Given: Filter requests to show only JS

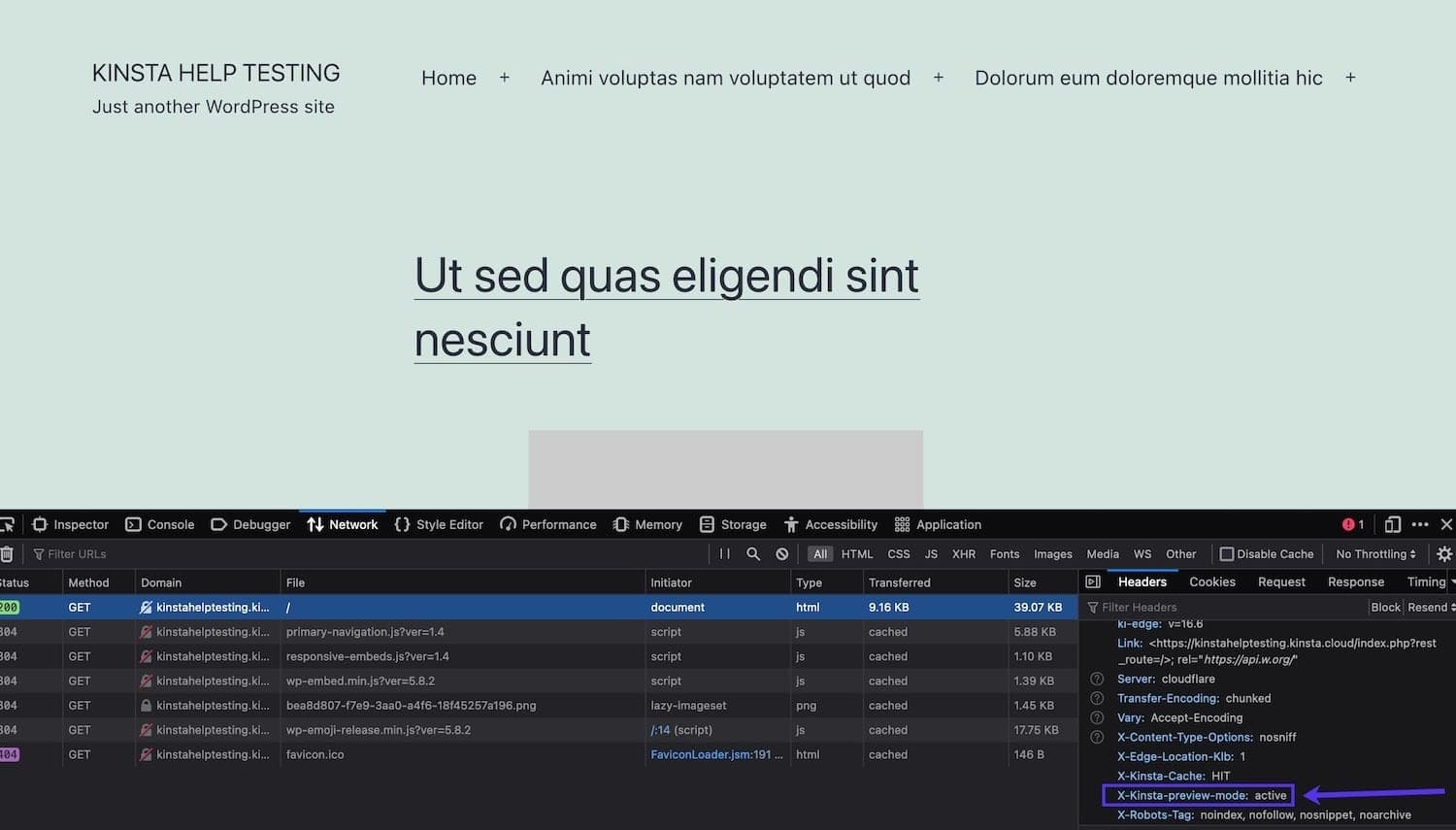Looking at the screenshot, I should [x=930, y=553].
